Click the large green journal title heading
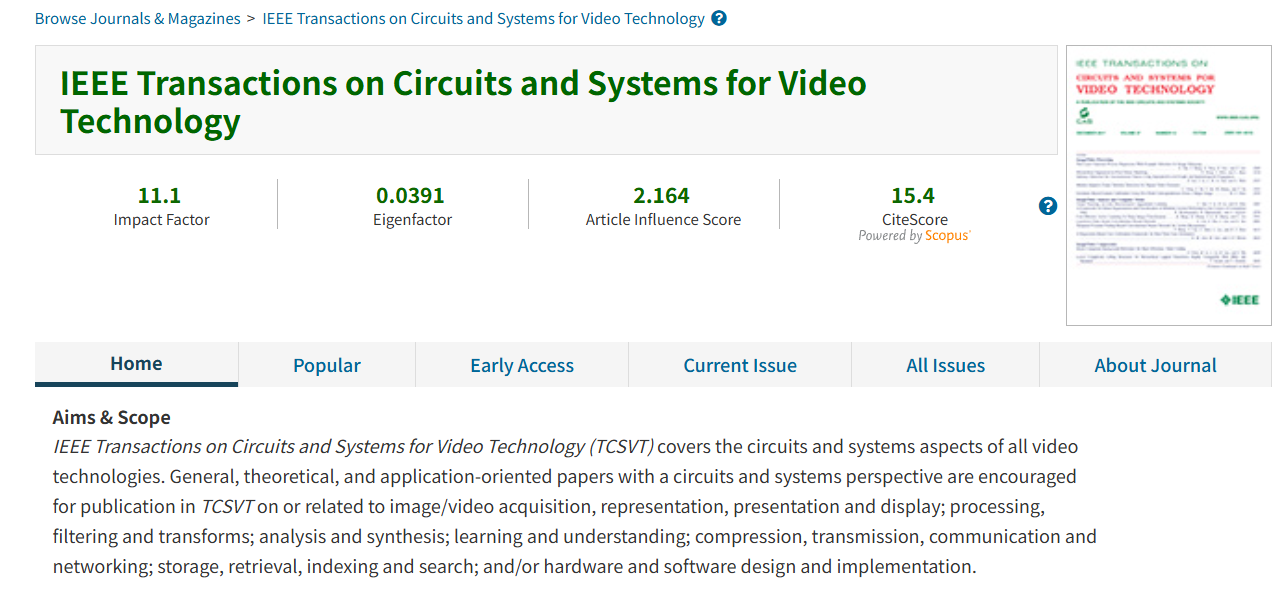The width and height of the screenshot is (1282, 594). tap(463, 102)
